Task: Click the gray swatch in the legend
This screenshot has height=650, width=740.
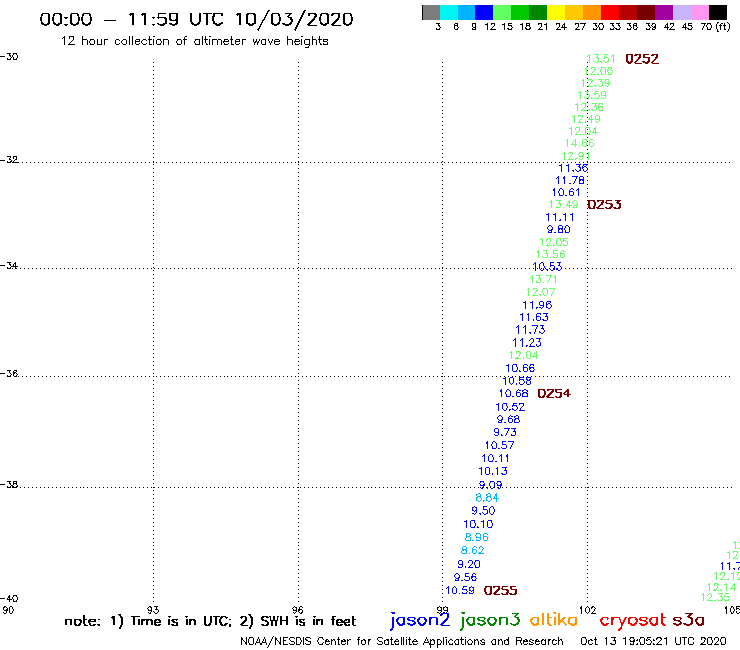Action: pos(431,12)
